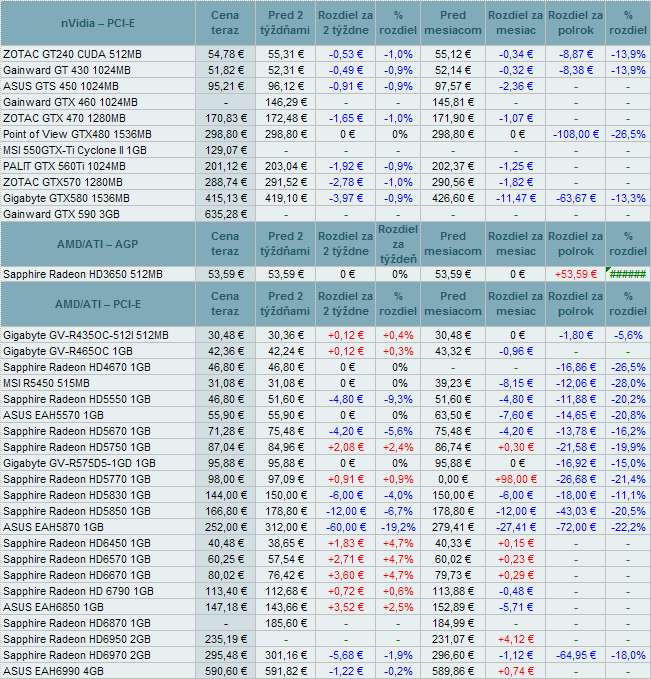This screenshot has width=651, height=679.
Task: Select the -60,00 € two-week difference cell
Action: (346, 528)
